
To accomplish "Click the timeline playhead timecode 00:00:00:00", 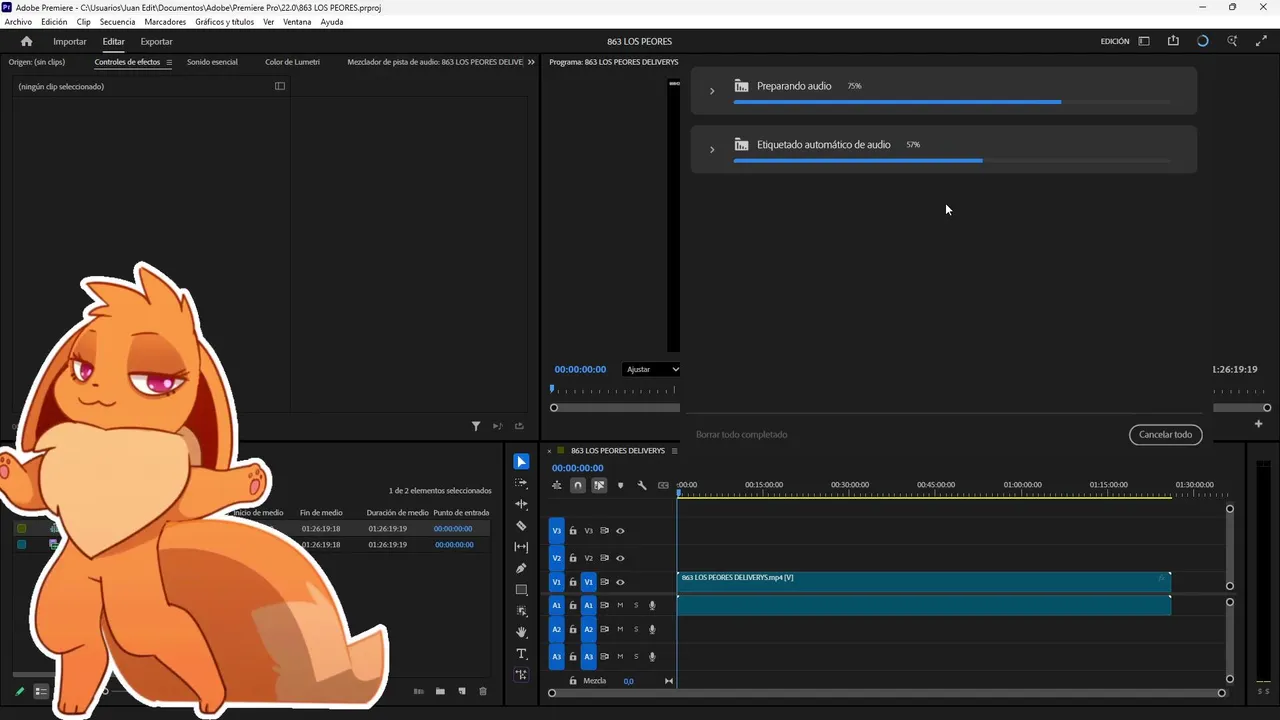I will click(x=577, y=468).
